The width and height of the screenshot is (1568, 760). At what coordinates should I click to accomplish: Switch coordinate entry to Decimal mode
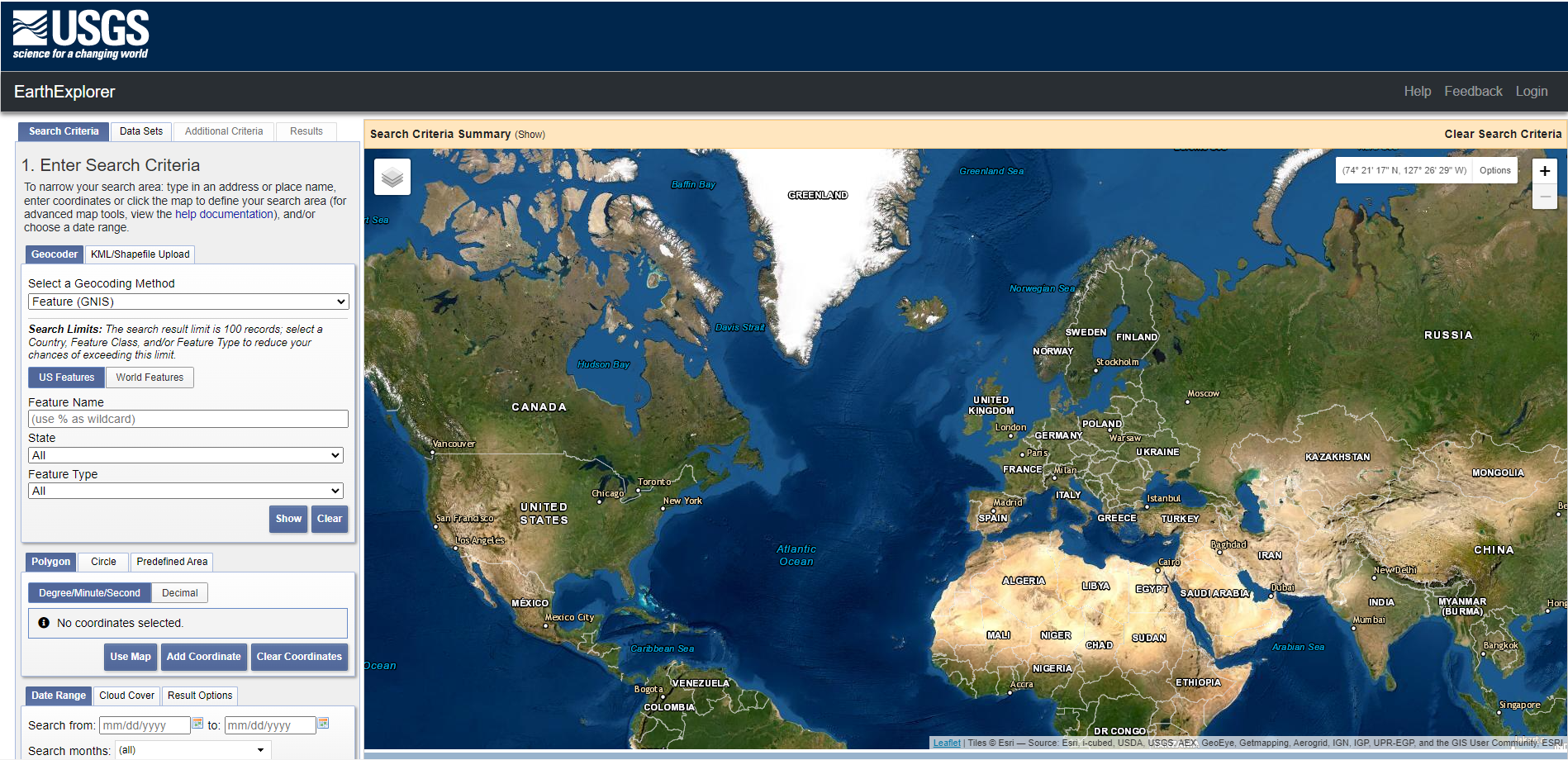[179, 592]
